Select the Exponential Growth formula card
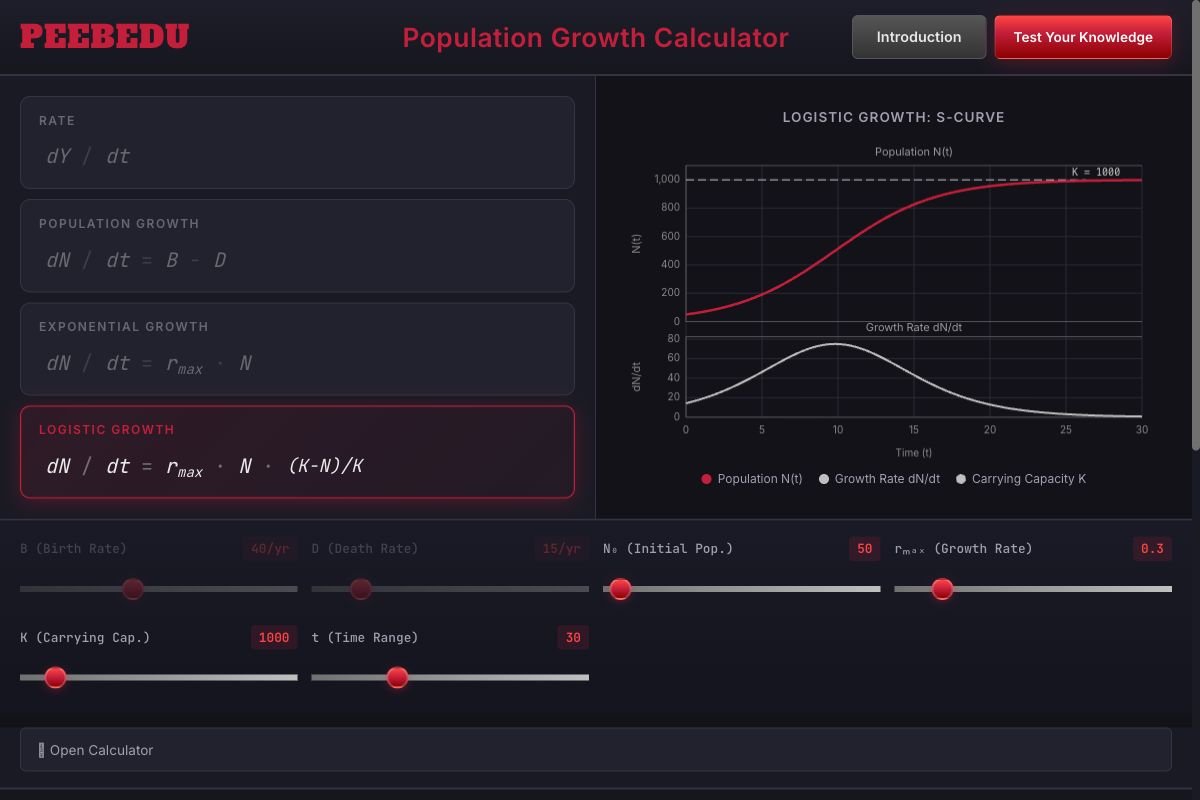Viewport: 1200px width, 800px height. point(297,349)
